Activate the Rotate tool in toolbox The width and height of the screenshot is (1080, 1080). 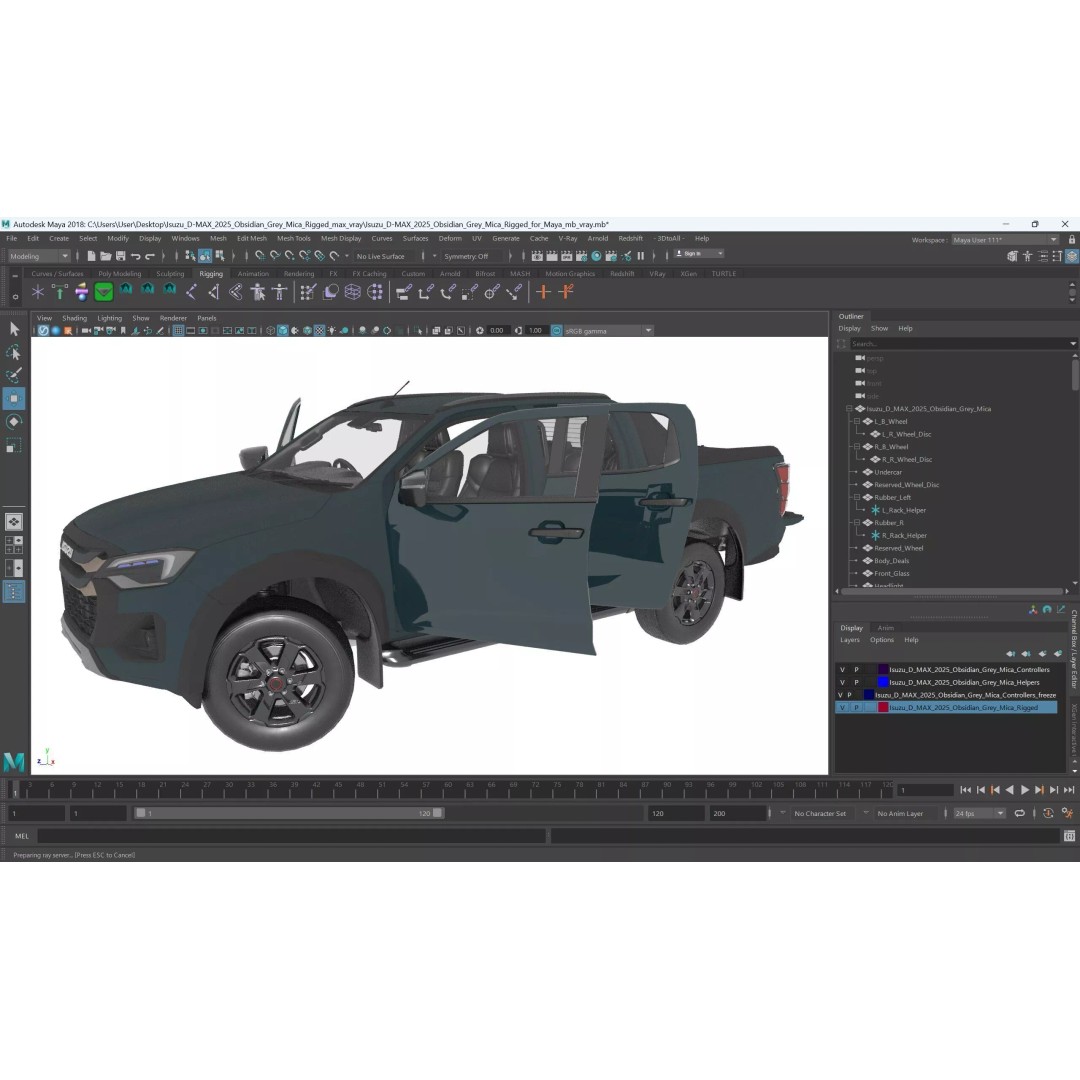pyautogui.click(x=14, y=422)
